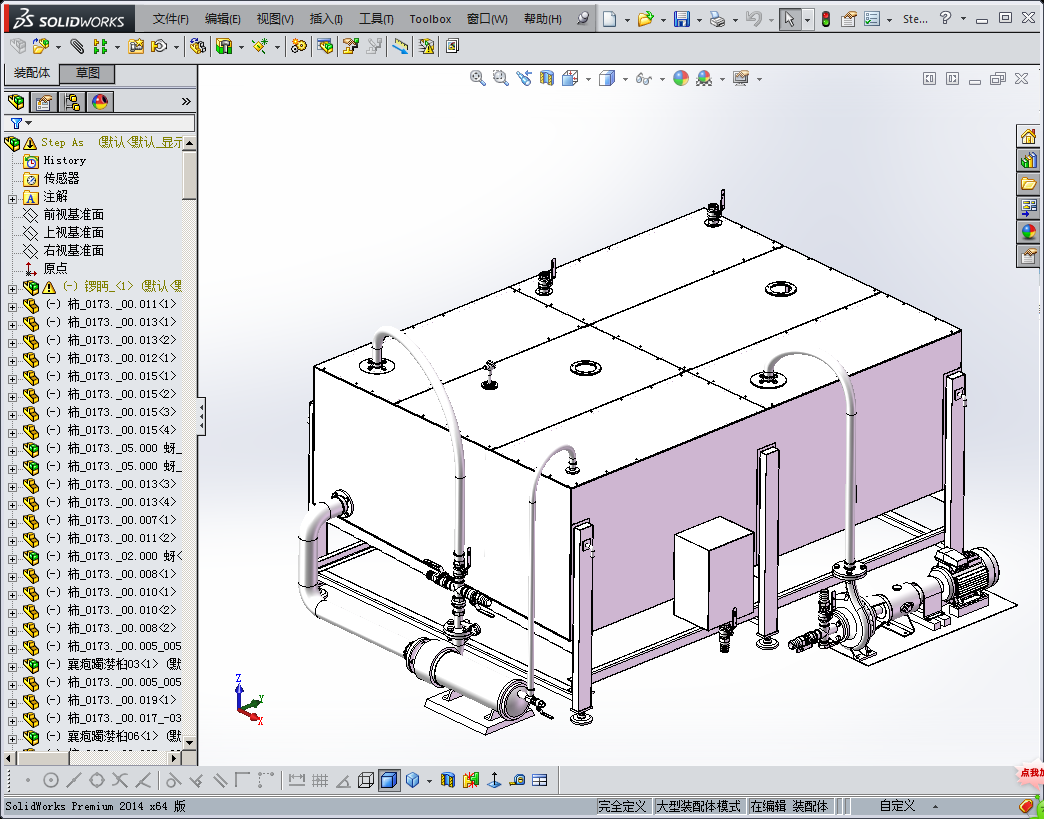This screenshot has height=819, width=1044.
Task: Click the Apply Scene icon
Action: point(704,78)
